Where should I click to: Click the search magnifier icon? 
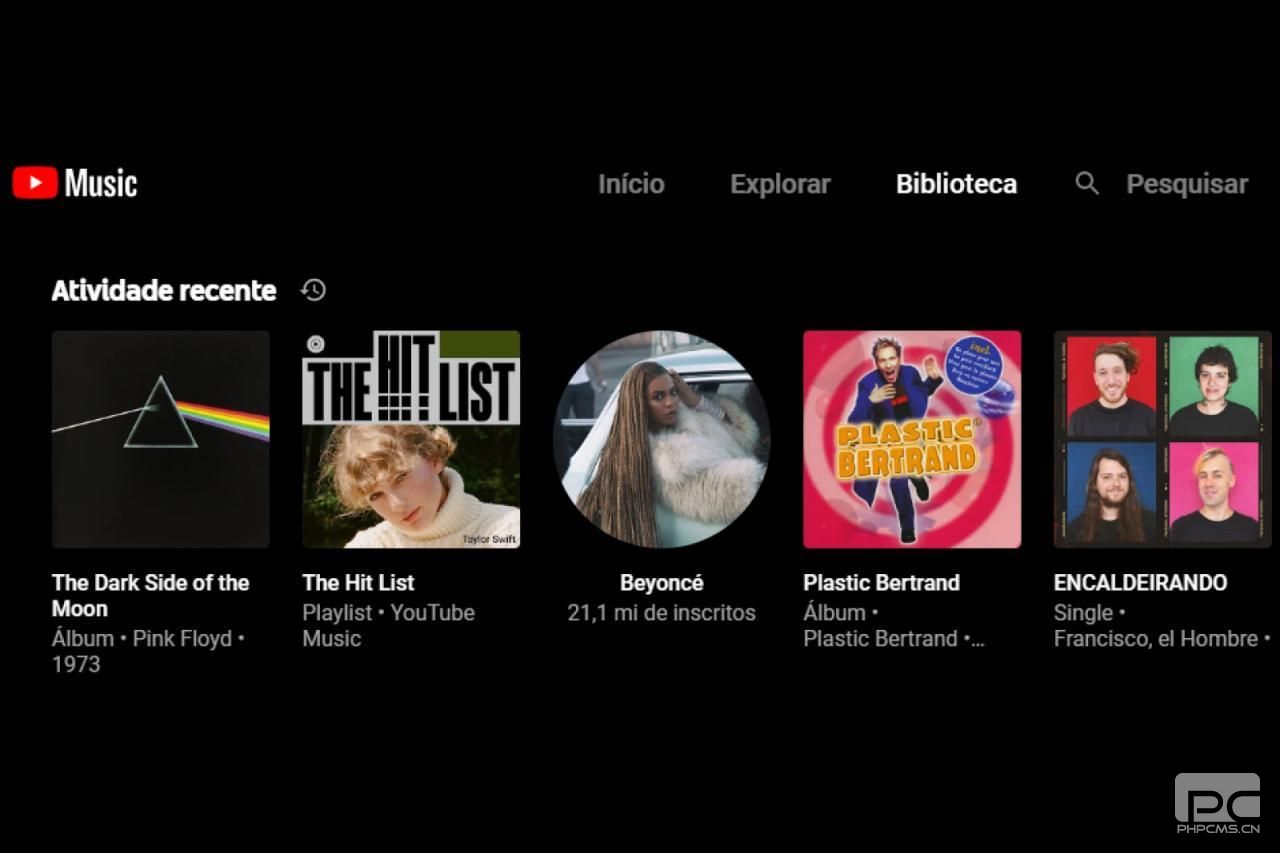pos(1087,184)
